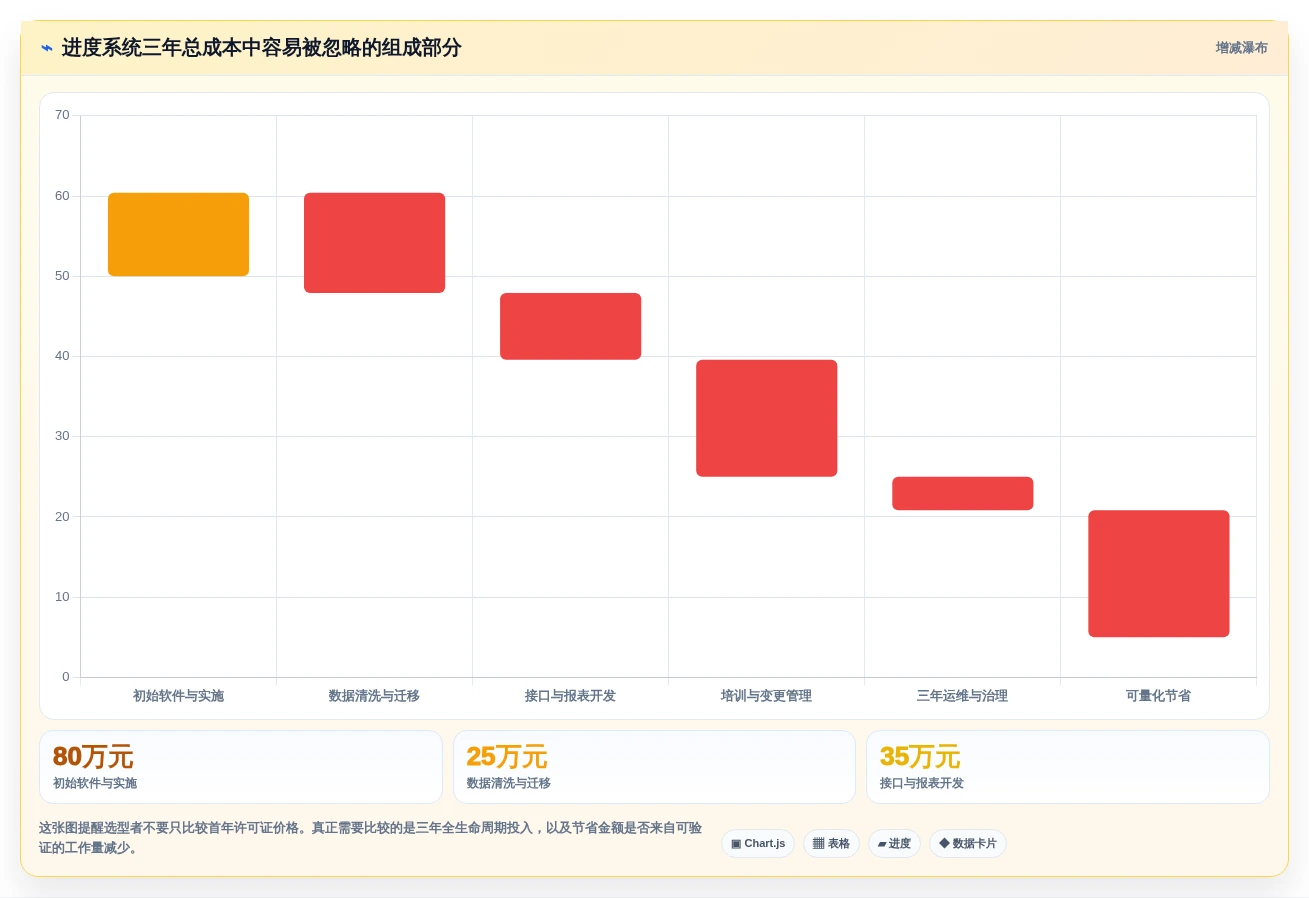1309x898 pixels.
Task: Click the footnote paragraph starting 这张图提醒选型者
Action: [x=371, y=838]
